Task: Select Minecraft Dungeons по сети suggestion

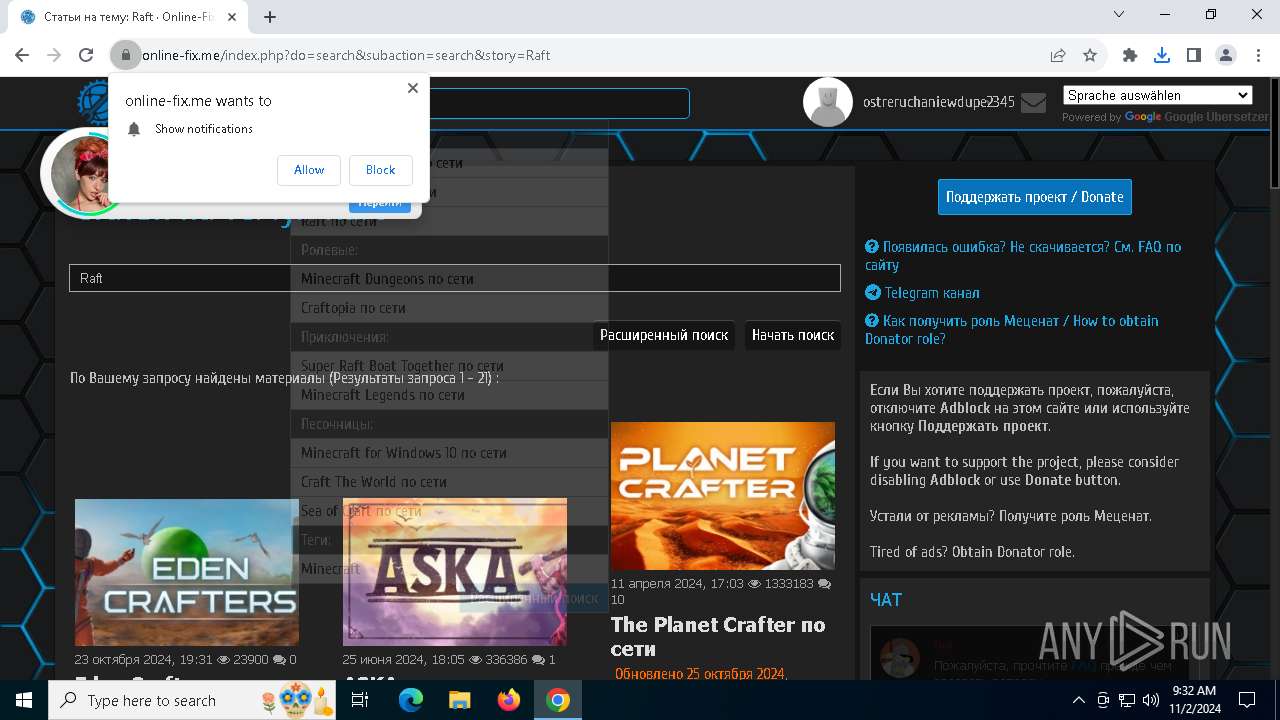Action: pyautogui.click(x=449, y=279)
